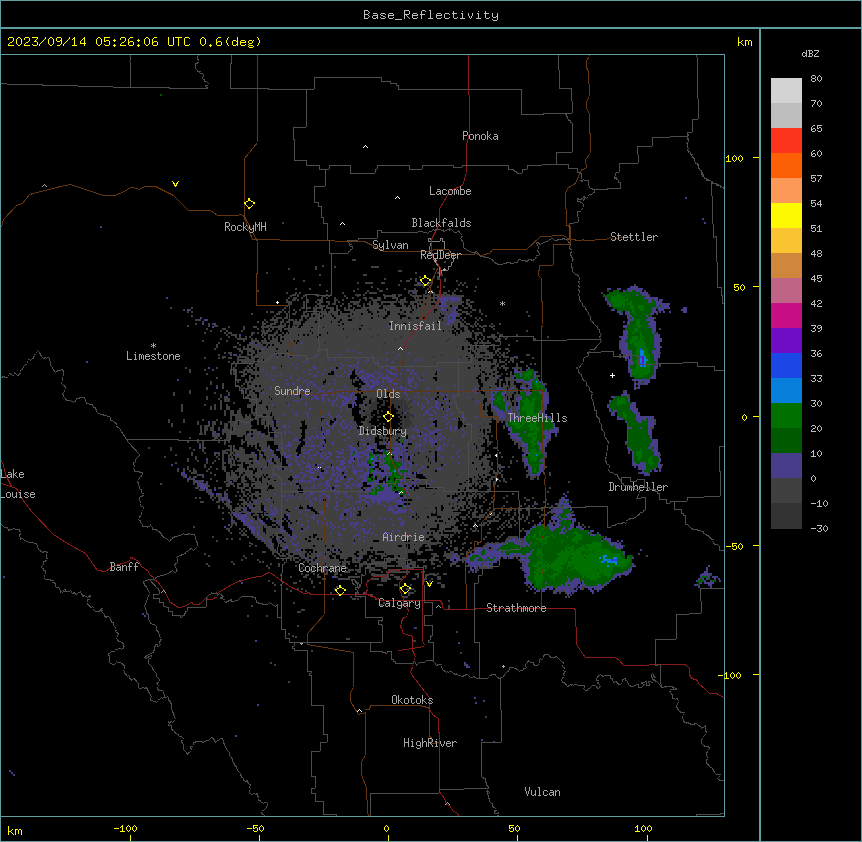
Task: Click the HighRiver town label
Action: [430, 743]
